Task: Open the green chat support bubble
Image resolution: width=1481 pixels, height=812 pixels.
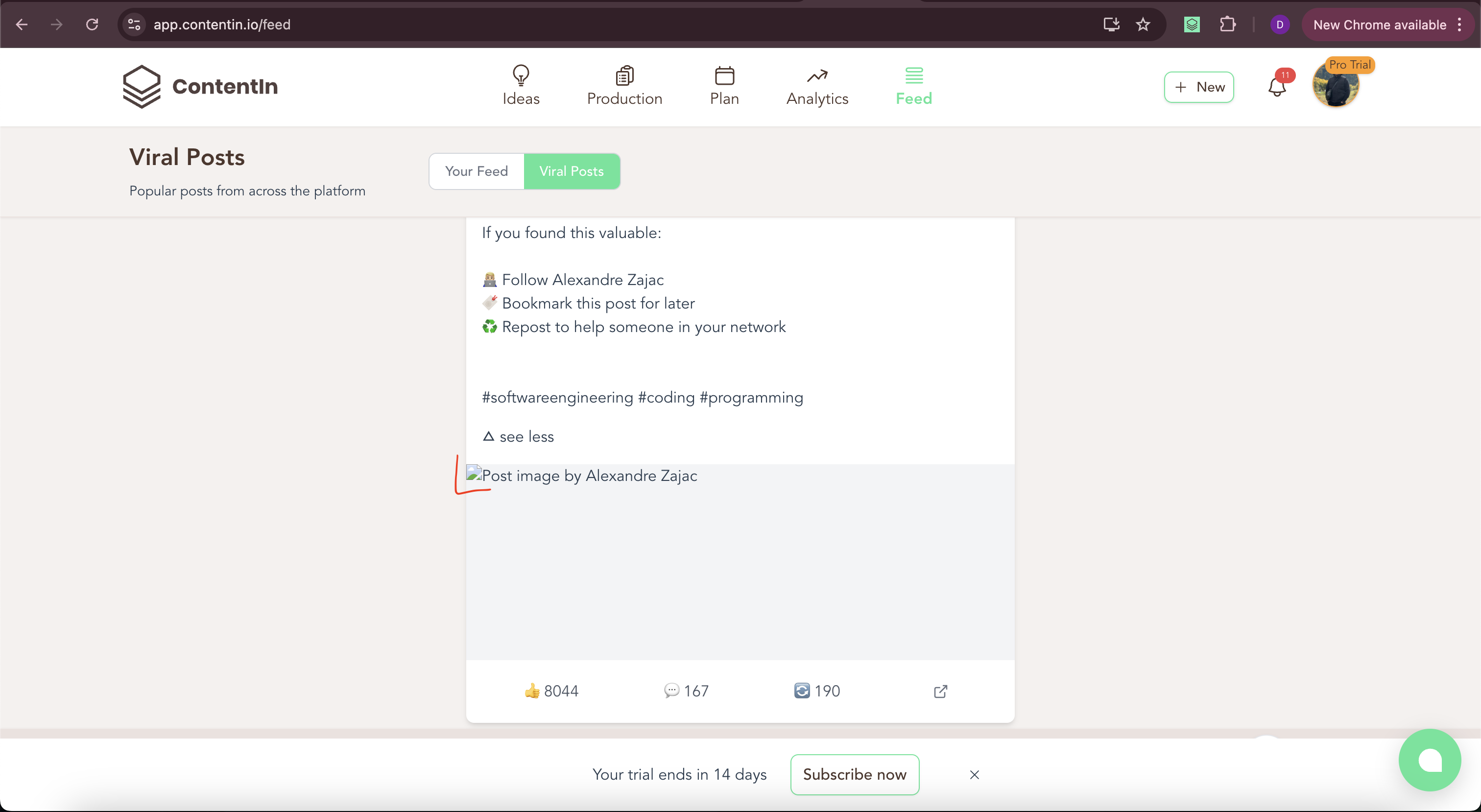Action: (x=1429, y=760)
